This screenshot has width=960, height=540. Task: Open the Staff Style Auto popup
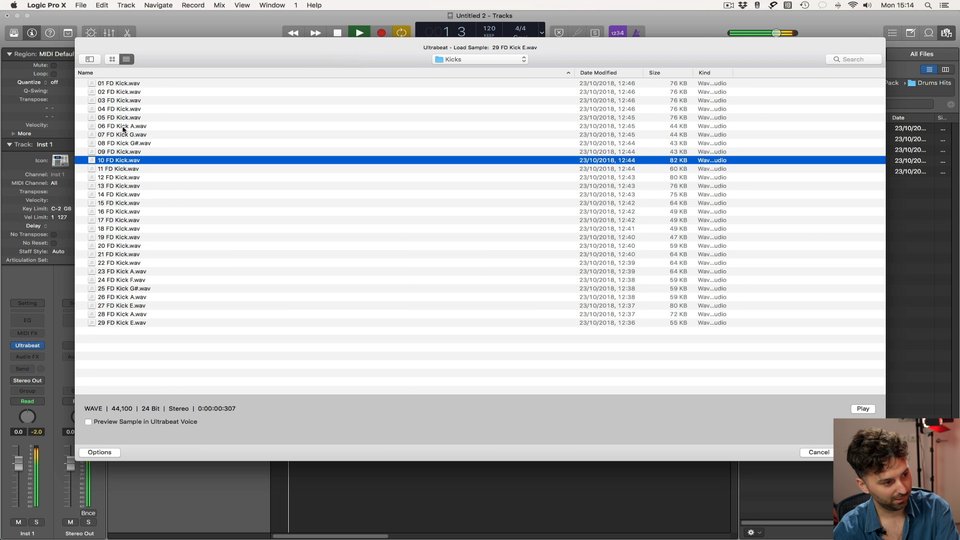point(58,252)
